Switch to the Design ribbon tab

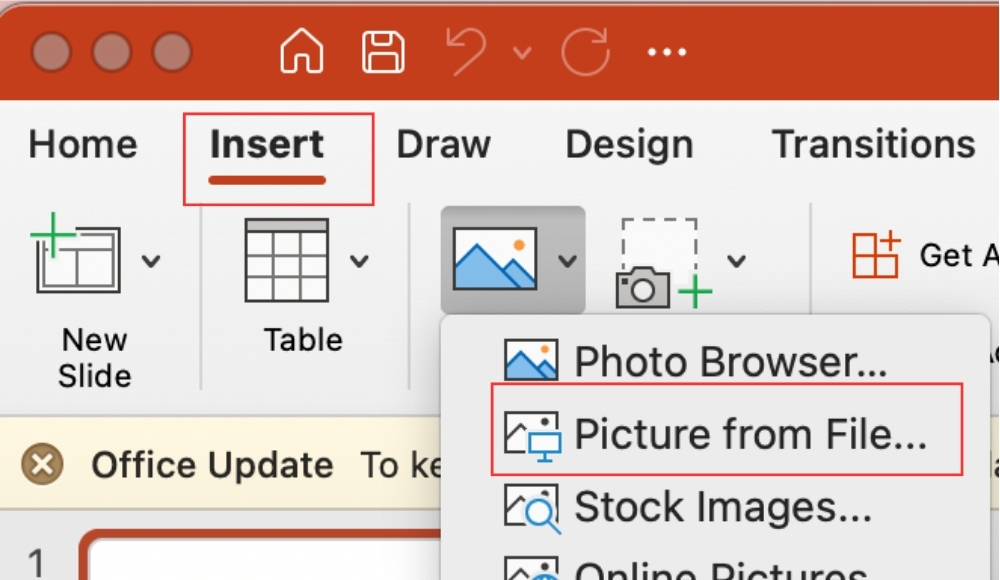point(628,144)
